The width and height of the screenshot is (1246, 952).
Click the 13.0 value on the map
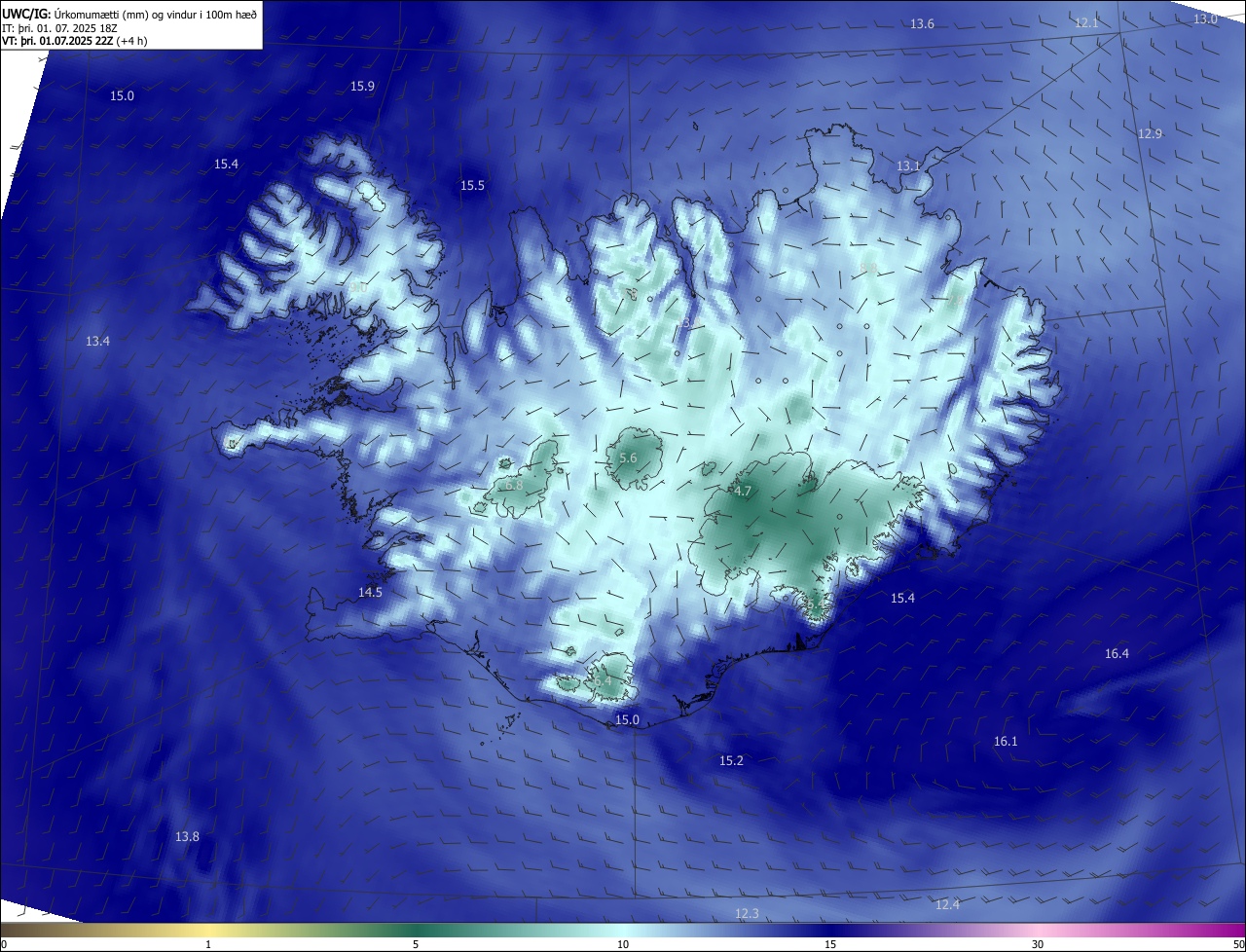1205,19
